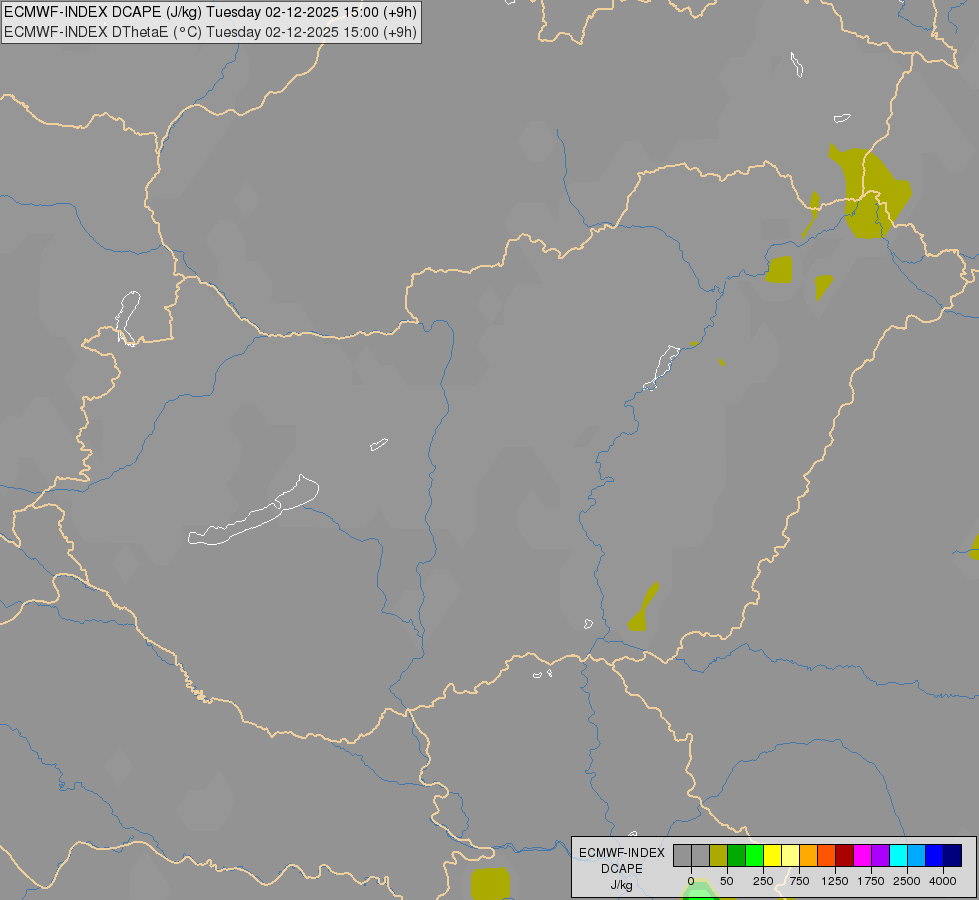979x900 pixels.
Task: Click the cyan legend swatch
Action: (x=899, y=855)
